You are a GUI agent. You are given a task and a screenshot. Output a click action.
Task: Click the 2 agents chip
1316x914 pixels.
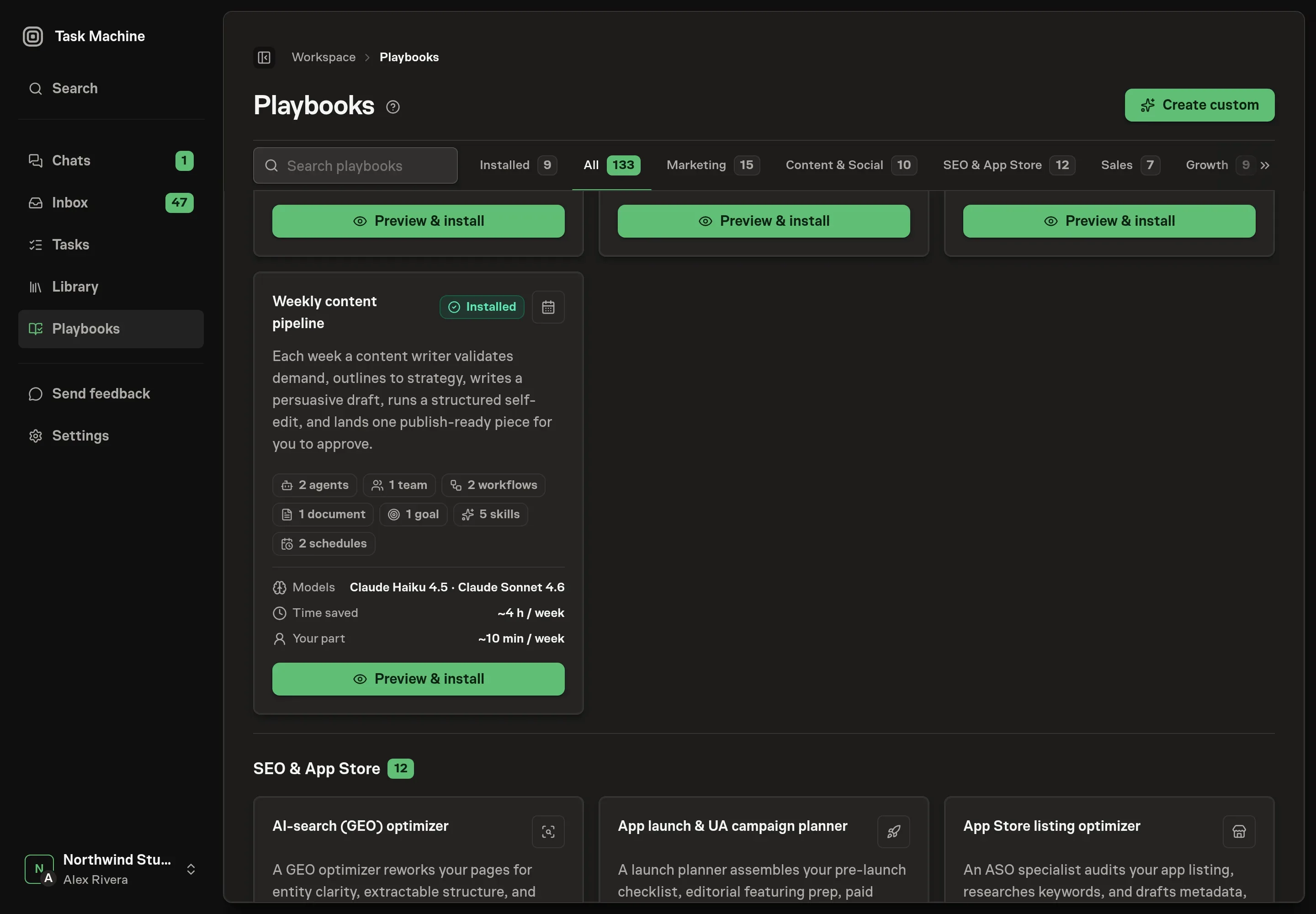pyautogui.click(x=314, y=486)
